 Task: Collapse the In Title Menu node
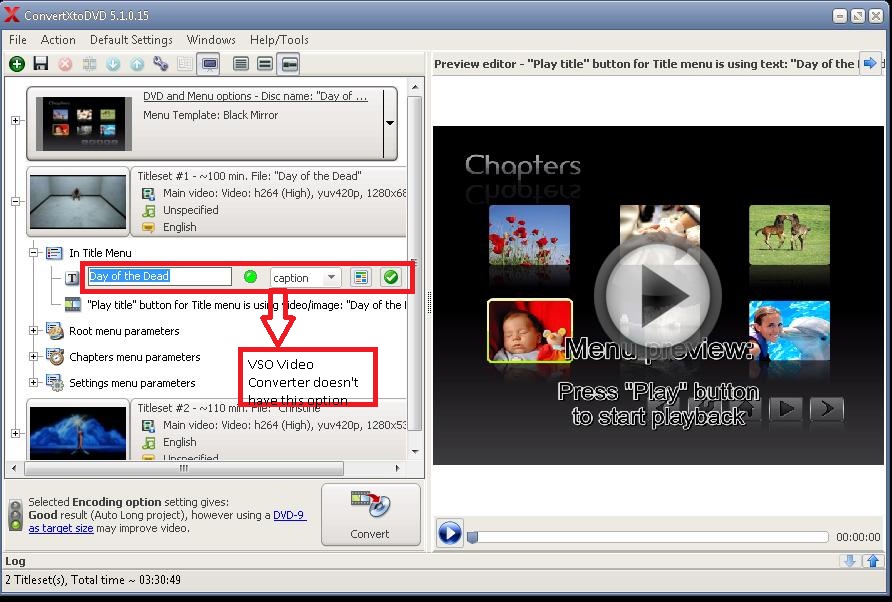pyautogui.click(x=34, y=252)
